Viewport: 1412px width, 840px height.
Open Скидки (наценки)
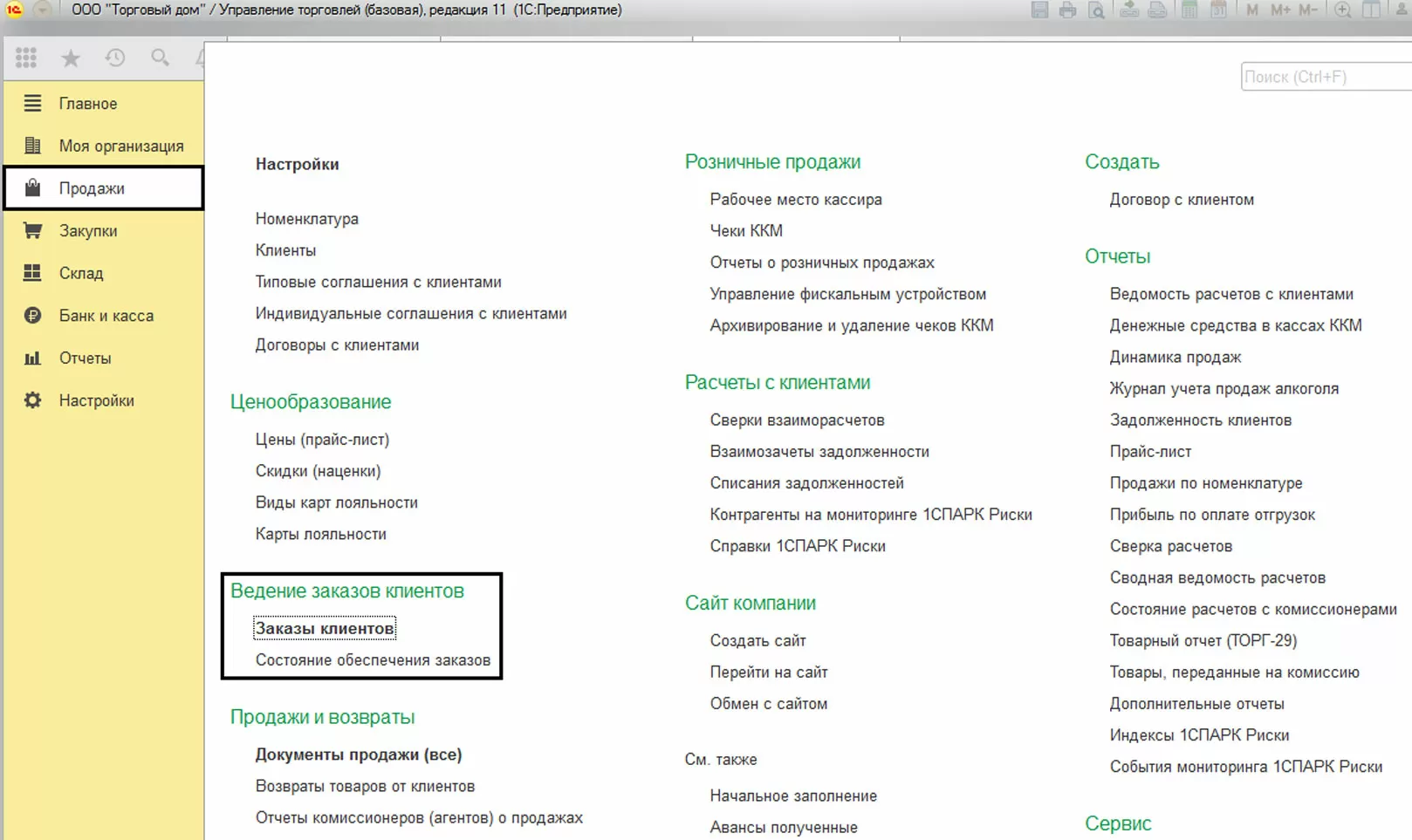coord(318,471)
